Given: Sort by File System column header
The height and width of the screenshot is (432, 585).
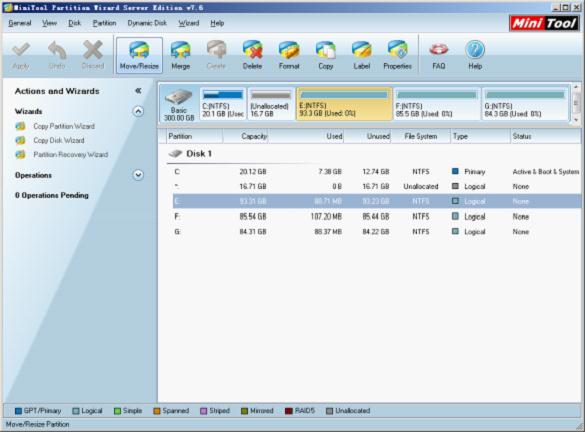Looking at the screenshot, I should (421, 136).
